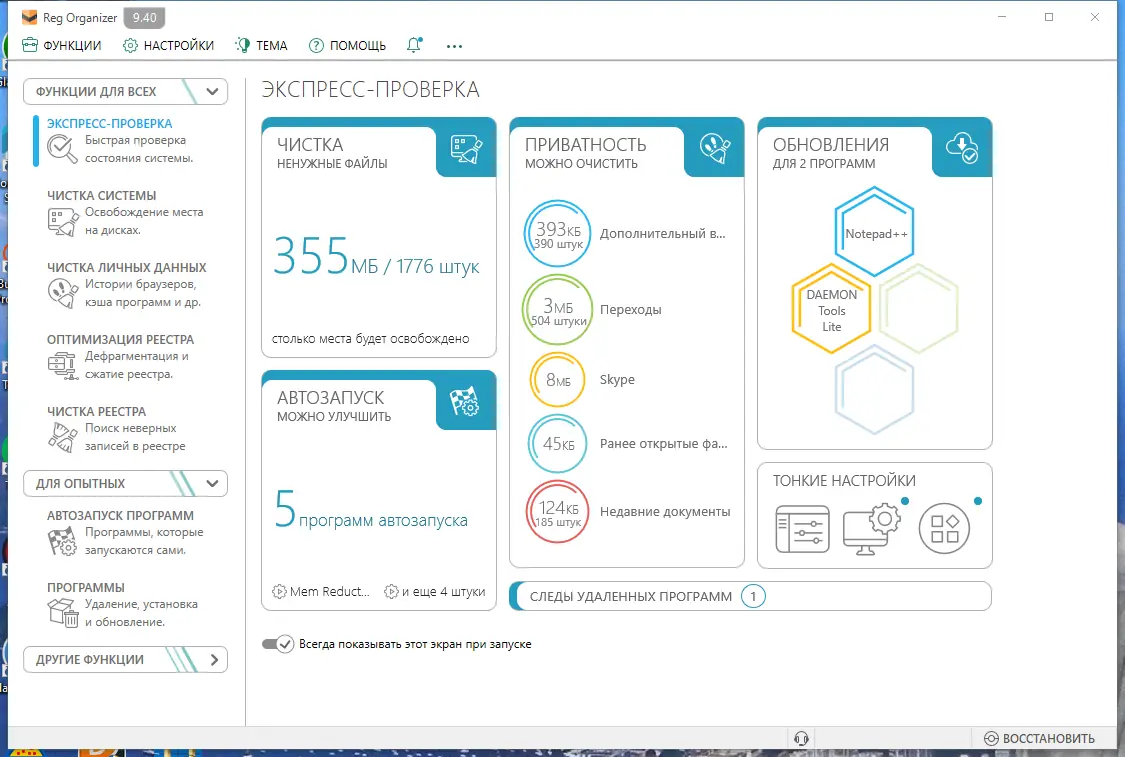Open the first Тонкие настройки icon

coord(801,530)
